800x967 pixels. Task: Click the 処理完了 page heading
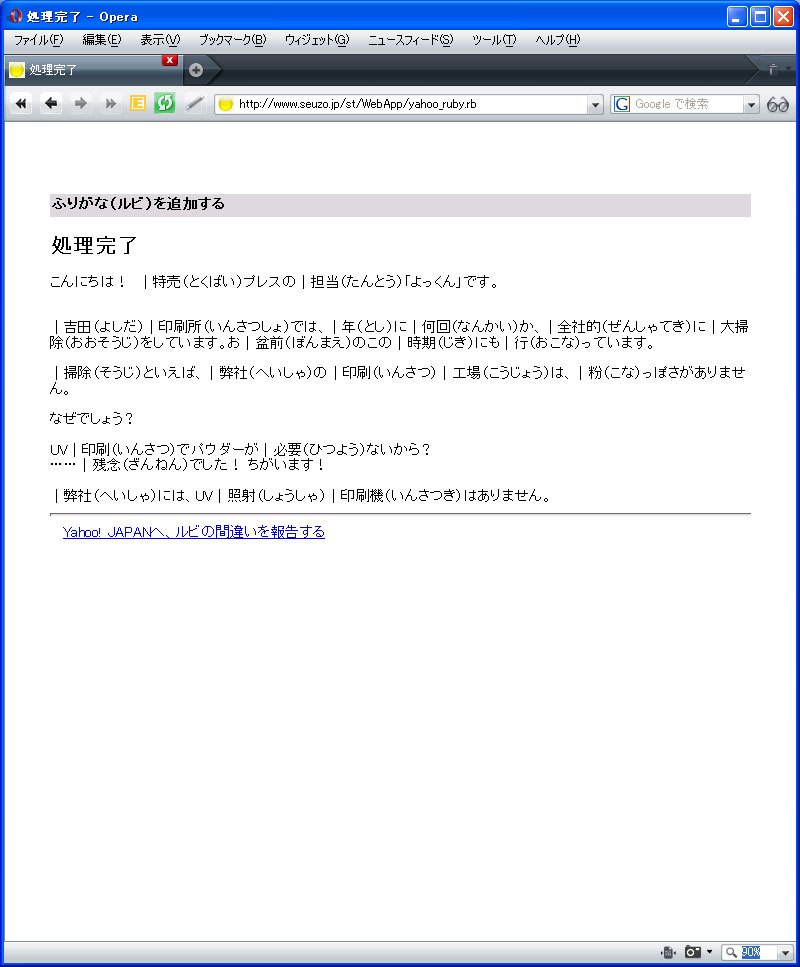click(x=94, y=245)
